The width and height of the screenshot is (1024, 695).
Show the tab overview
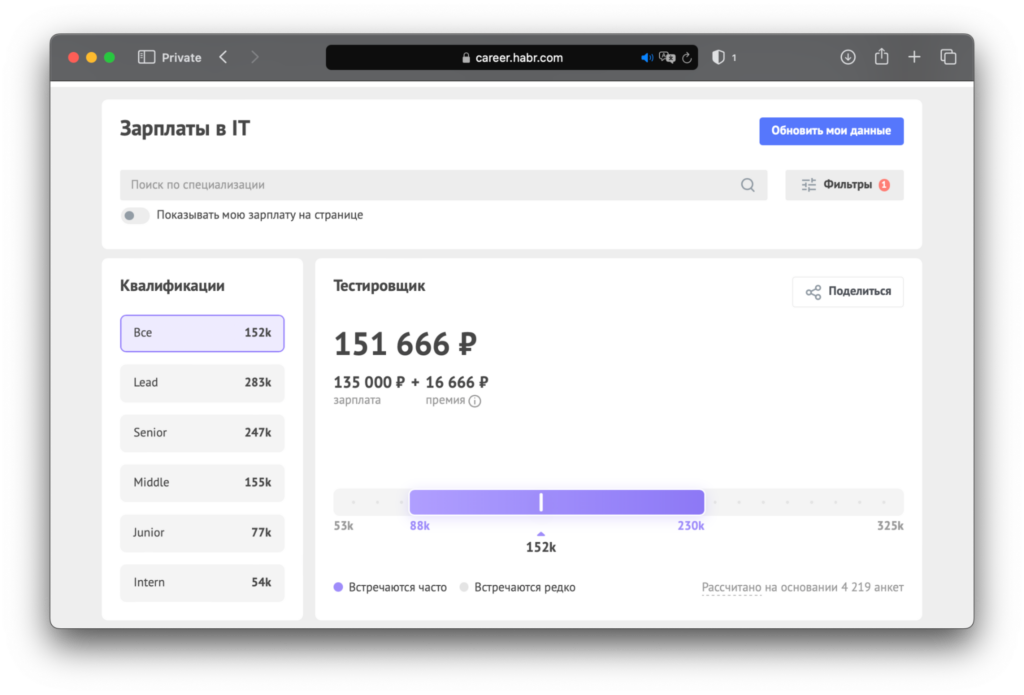948,58
